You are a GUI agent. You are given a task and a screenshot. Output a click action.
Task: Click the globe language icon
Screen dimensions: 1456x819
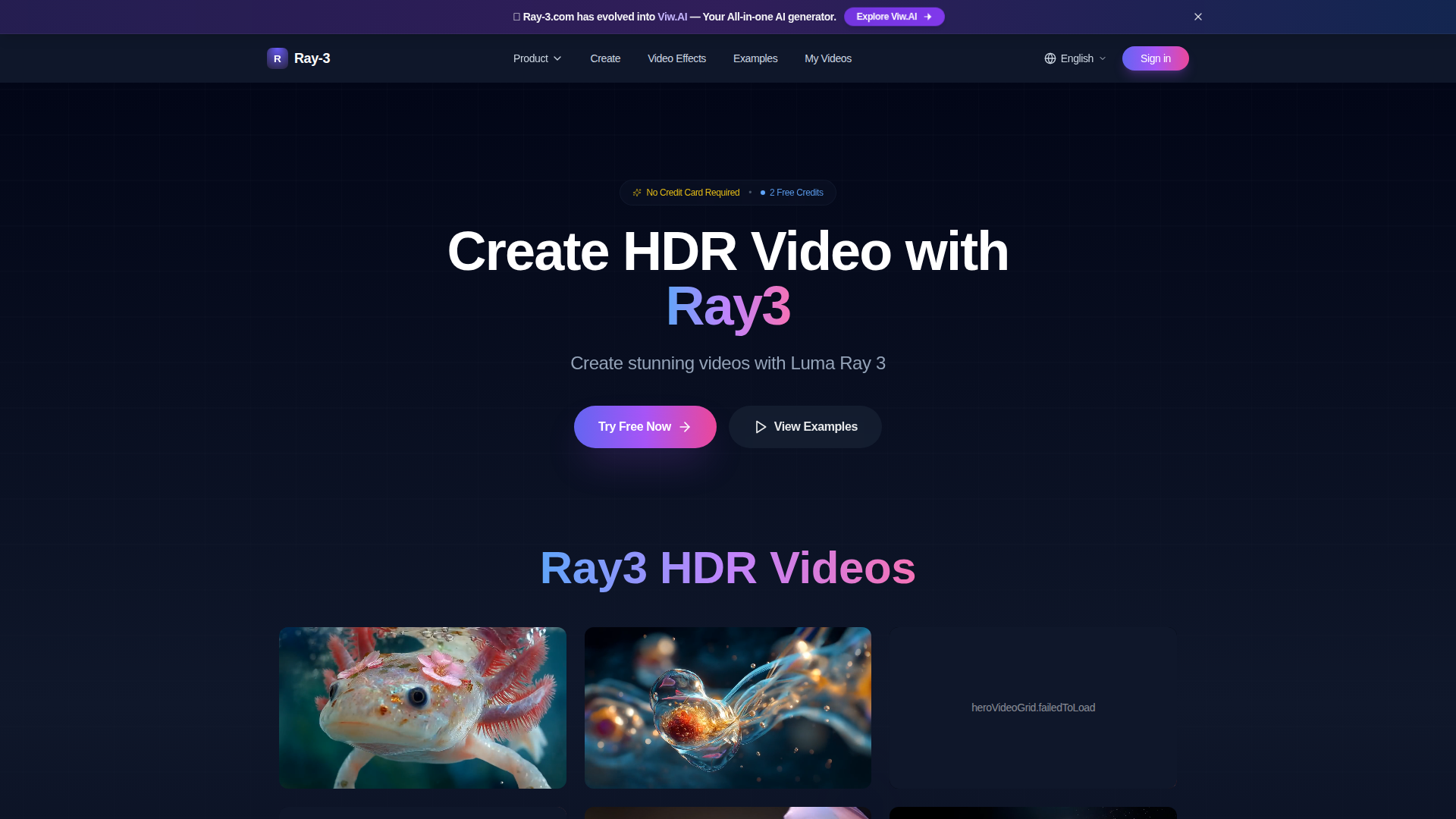coord(1050,58)
